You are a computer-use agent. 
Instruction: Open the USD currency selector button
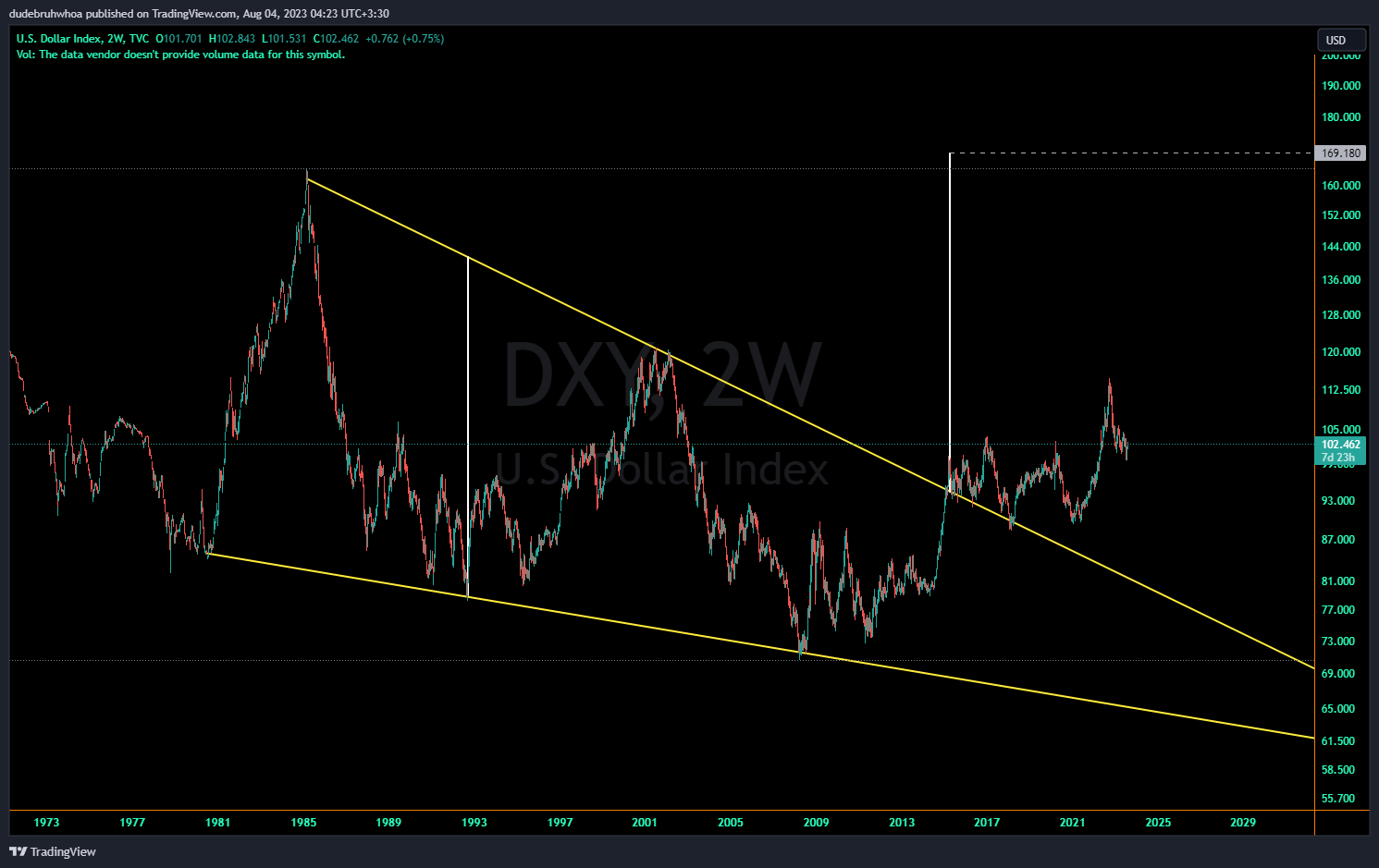tap(1341, 40)
